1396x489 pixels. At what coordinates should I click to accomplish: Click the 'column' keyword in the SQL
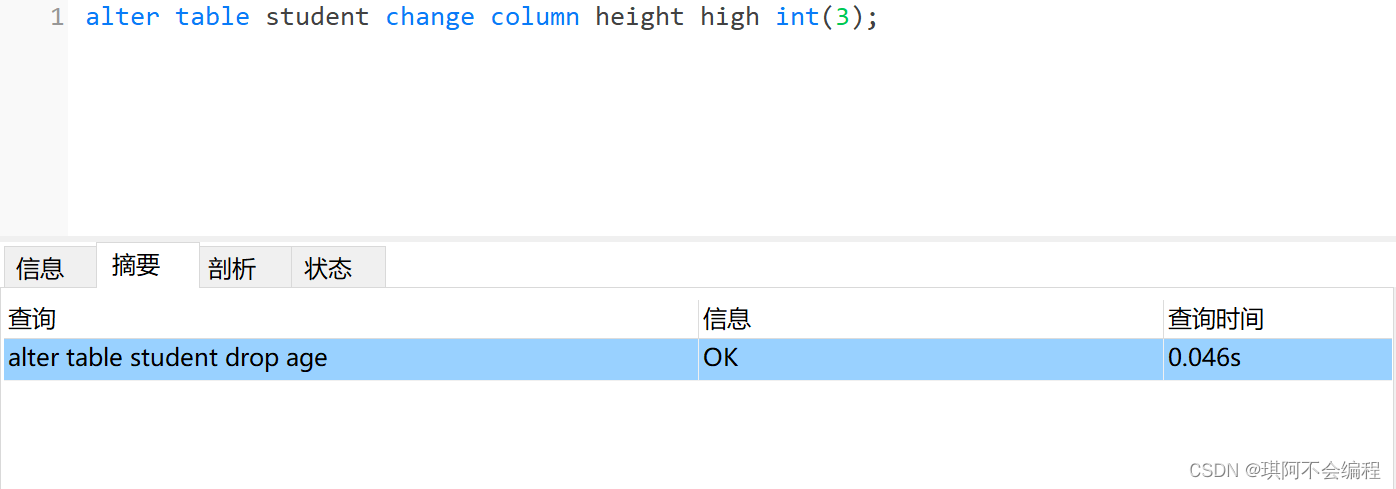pyautogui.click(x=535, y=17)
